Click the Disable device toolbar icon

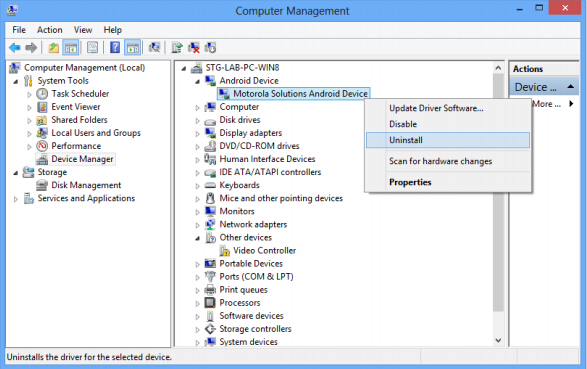[x=210, y=48]
